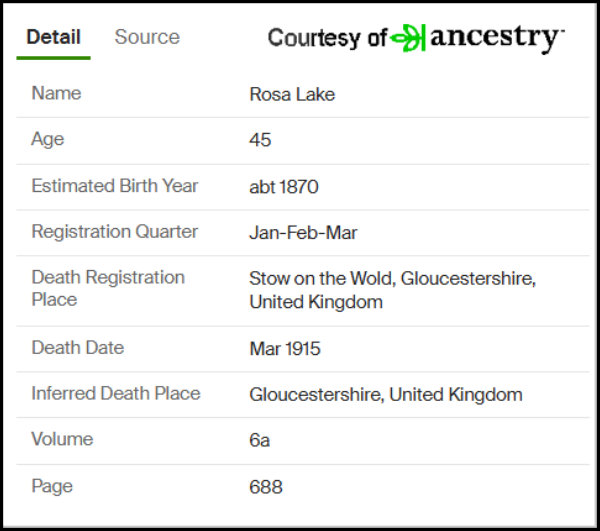Click the Name field label
Viewport: 600px width, 531px height.
click(56, 94)
